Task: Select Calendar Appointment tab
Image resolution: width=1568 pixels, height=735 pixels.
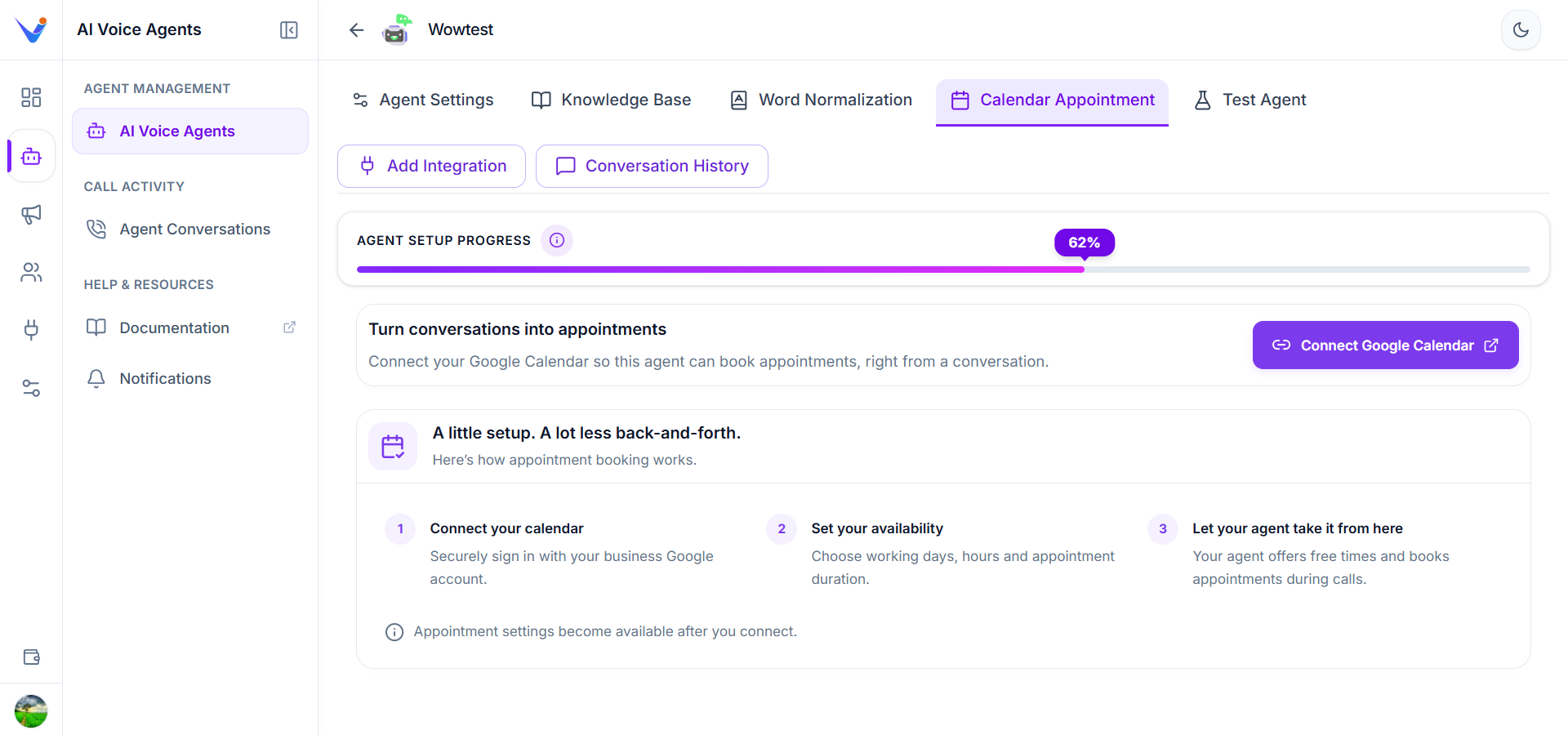Action: coord(1052,102)
